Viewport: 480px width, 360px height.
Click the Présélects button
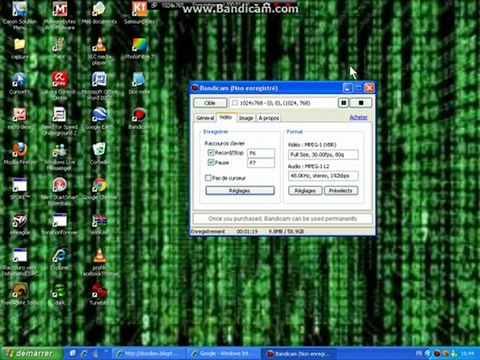coord(341,191)
